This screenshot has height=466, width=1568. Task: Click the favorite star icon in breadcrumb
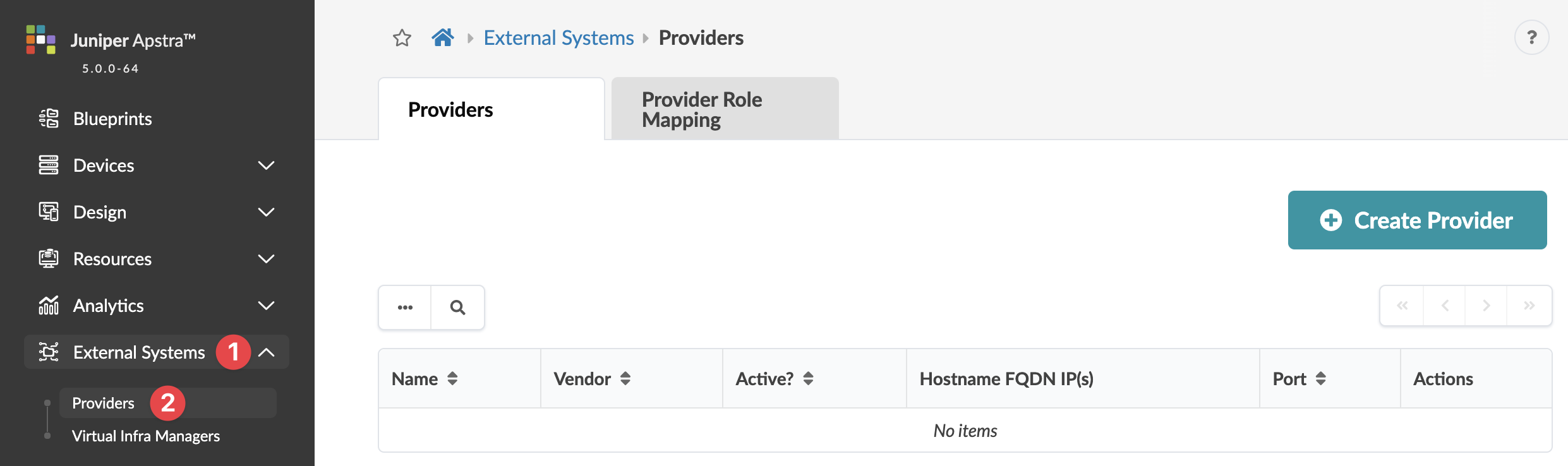coord(402,39)
